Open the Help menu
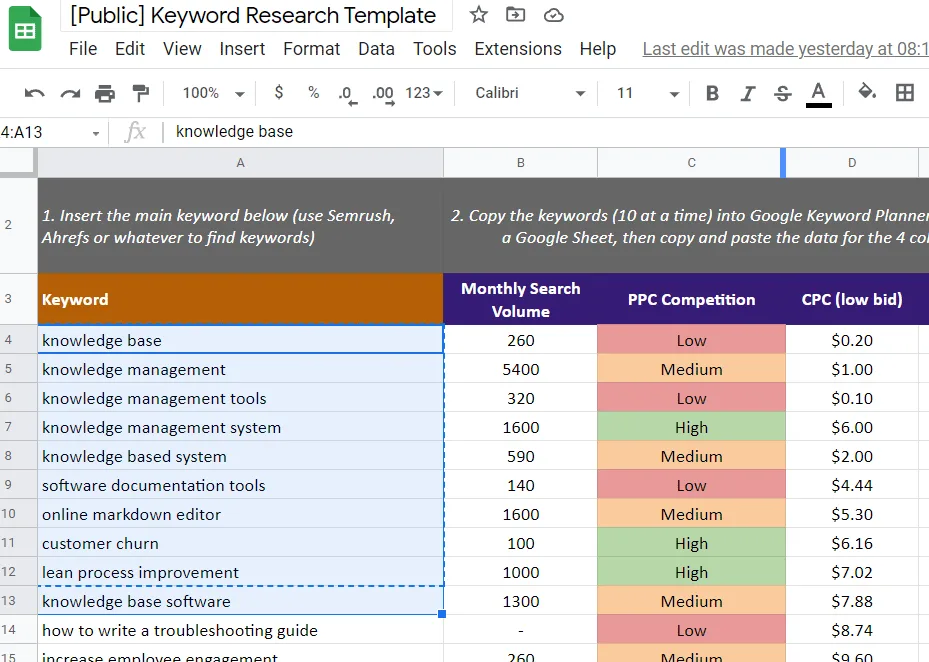This screenshot has height=662, width=929. point(598,49)
